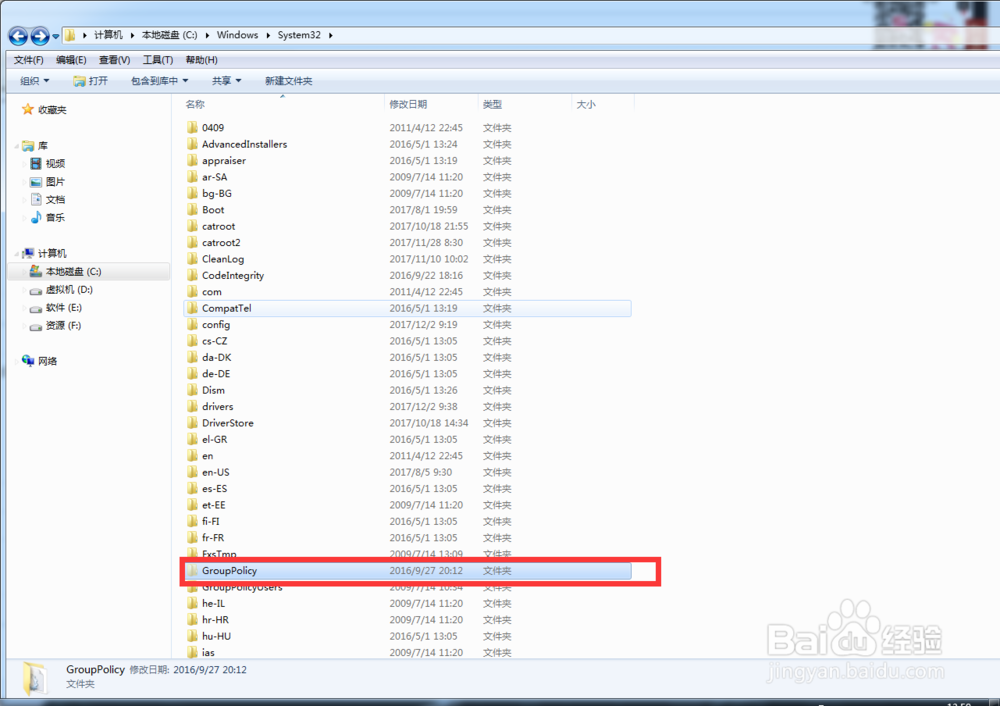1000x706 pixels.
Task: Expand the 网络 tree node arrow
Action: pyautogui.click(x=17, y=362)
